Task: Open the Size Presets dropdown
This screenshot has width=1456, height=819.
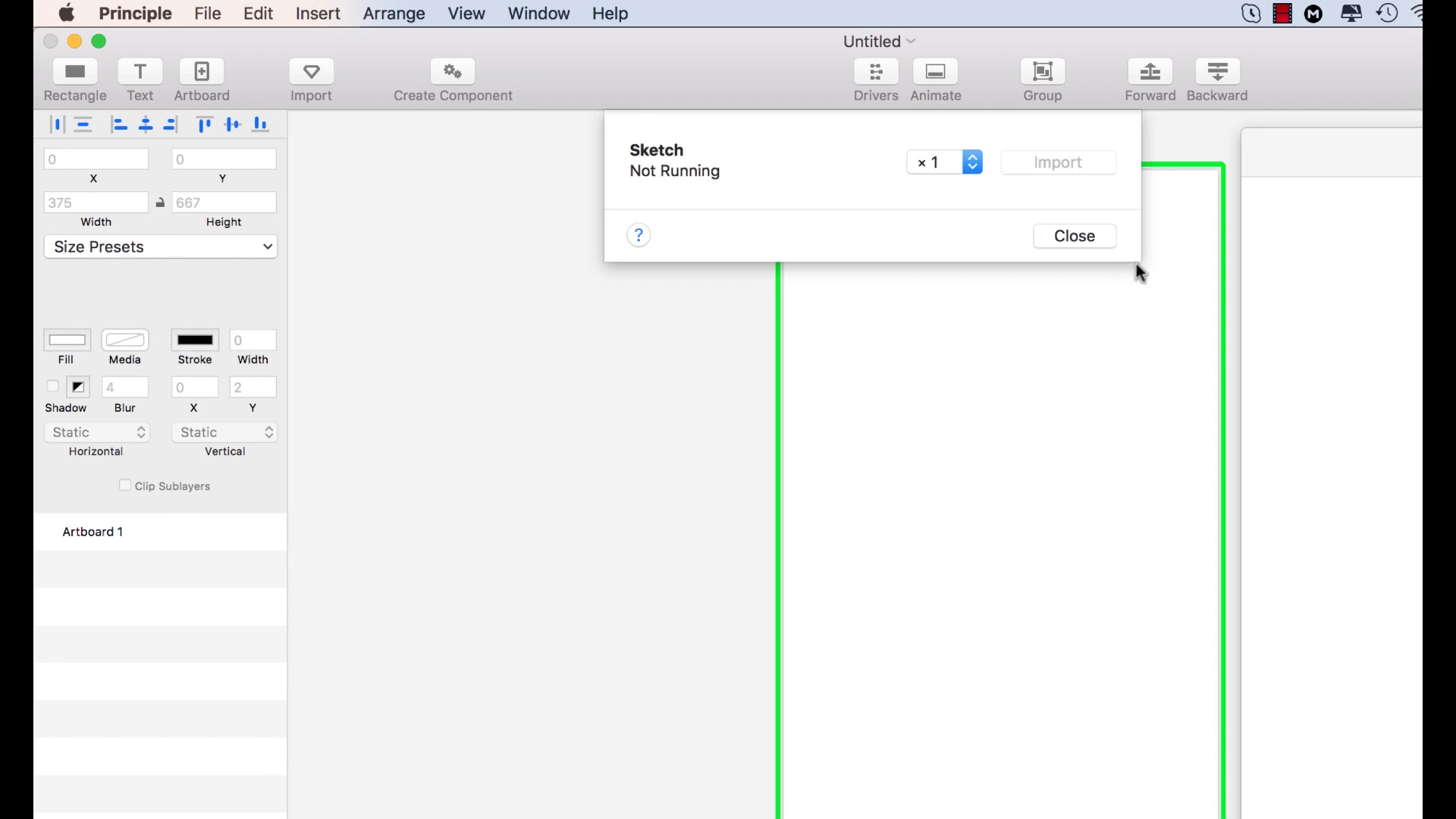Action: click(x=161, y=246)
